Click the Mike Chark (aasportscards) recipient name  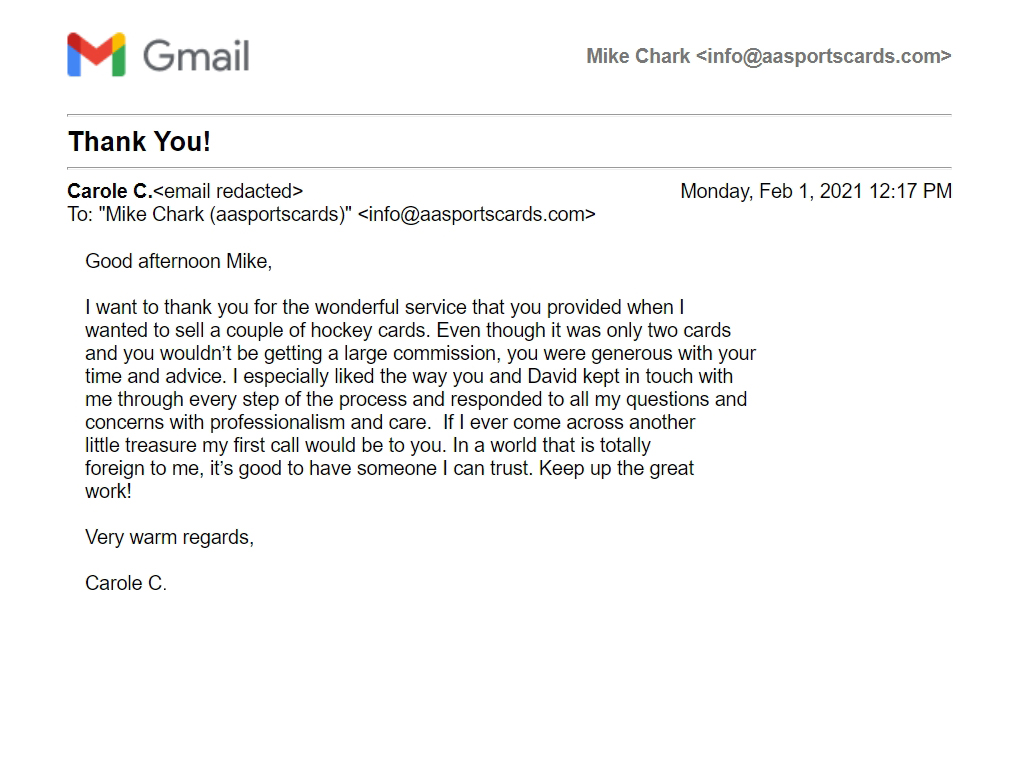click(x=225, y=214)
